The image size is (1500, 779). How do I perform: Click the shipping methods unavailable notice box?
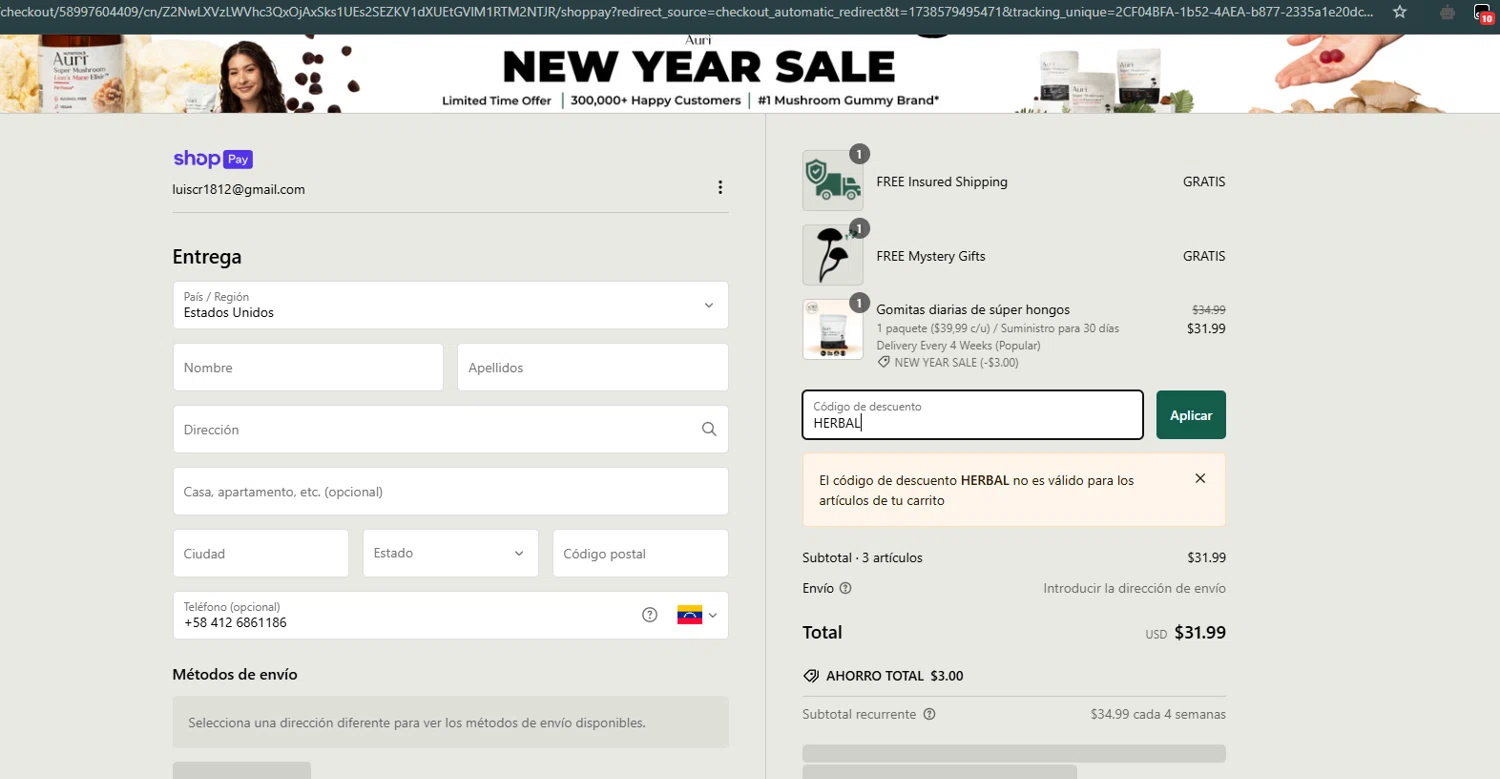point(450,722)
